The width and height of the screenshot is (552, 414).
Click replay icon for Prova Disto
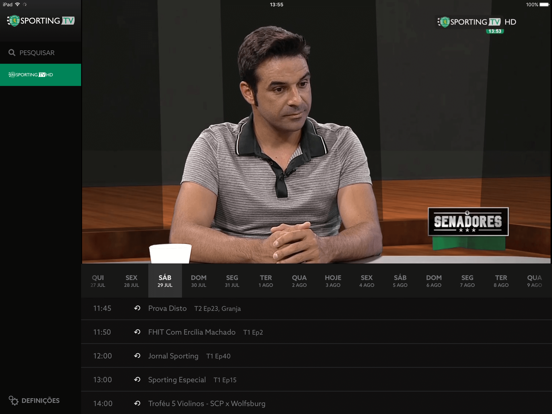(x=137, y=308)
